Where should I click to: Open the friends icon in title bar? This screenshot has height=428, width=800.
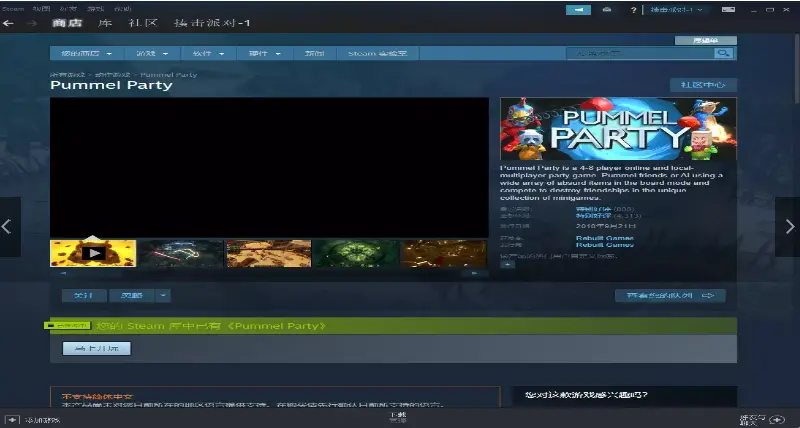click(x=607, y=10)
